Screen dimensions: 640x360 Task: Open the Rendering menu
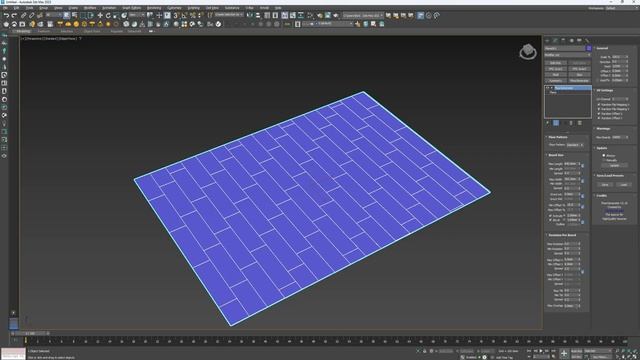[154, 8]
